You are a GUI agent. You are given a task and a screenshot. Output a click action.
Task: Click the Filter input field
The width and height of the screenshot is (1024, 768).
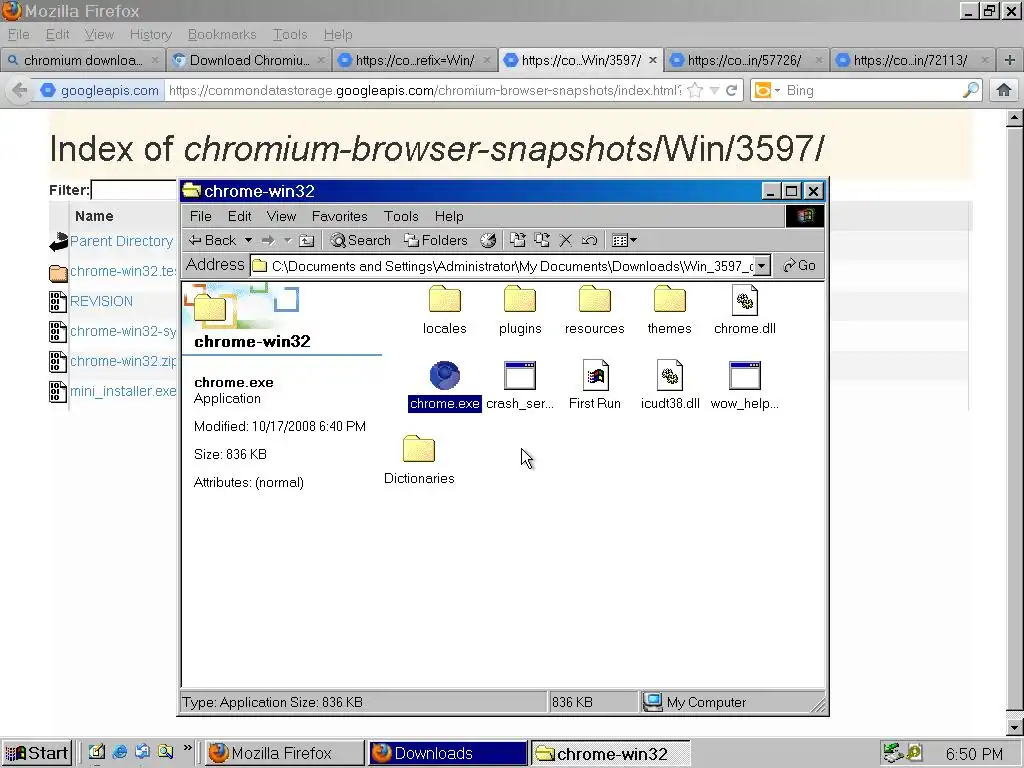point(134,190)
